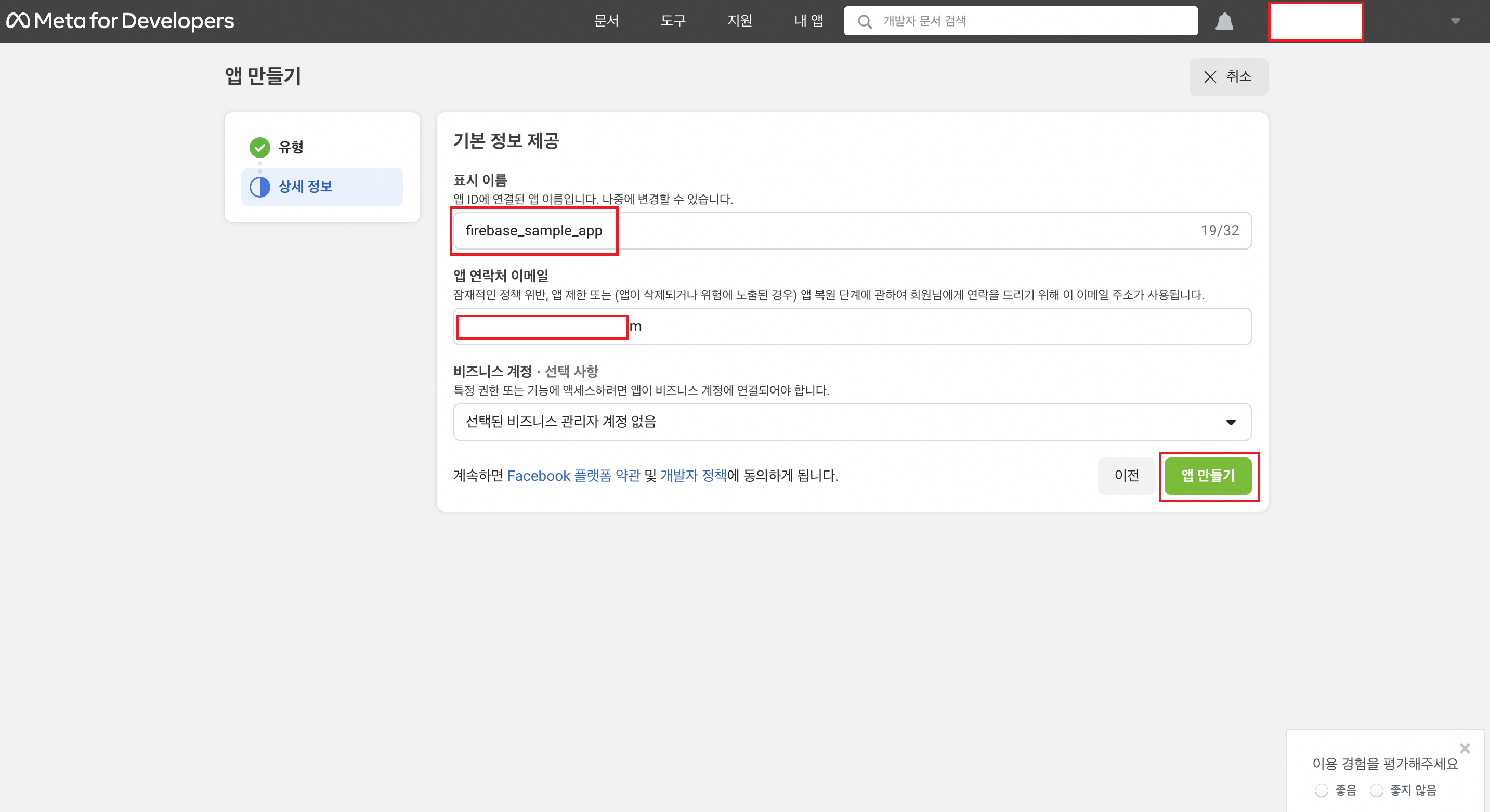Viewport: 1490px width, 812px height.
Task: Go to 내 앱 page
Action: (x=808, y=21)
